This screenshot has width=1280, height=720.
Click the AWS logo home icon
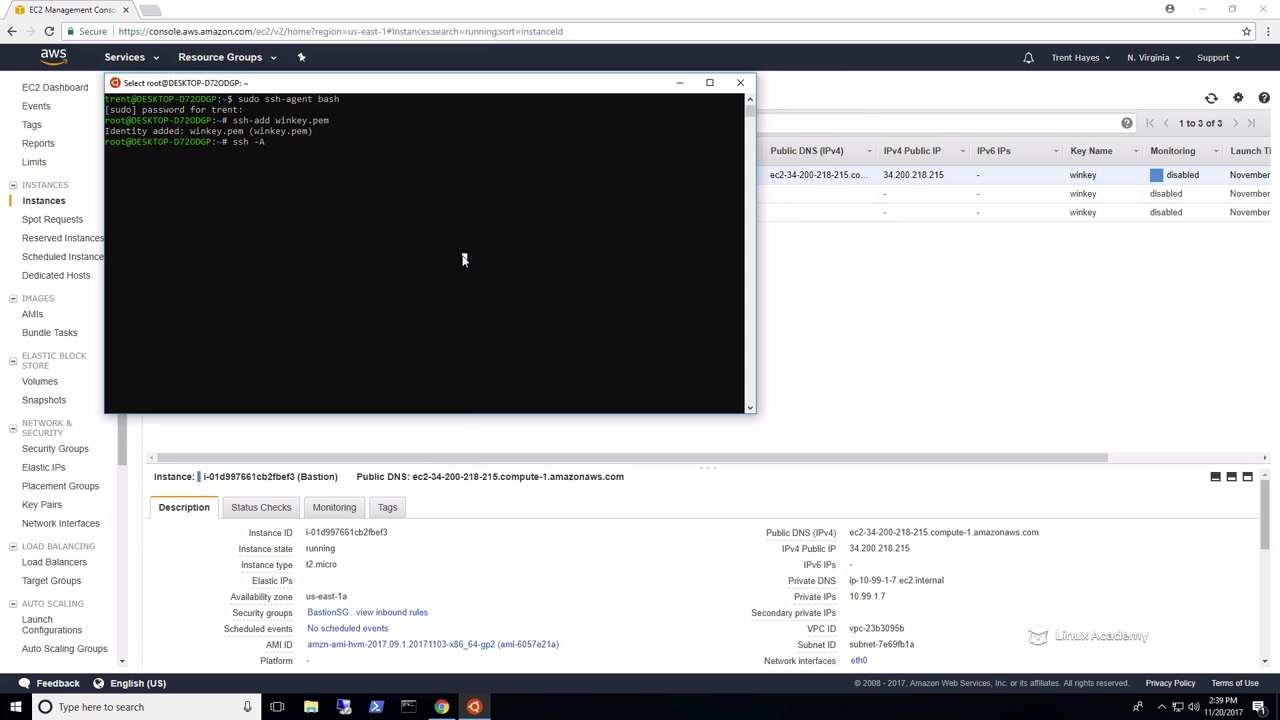point(54,57)
